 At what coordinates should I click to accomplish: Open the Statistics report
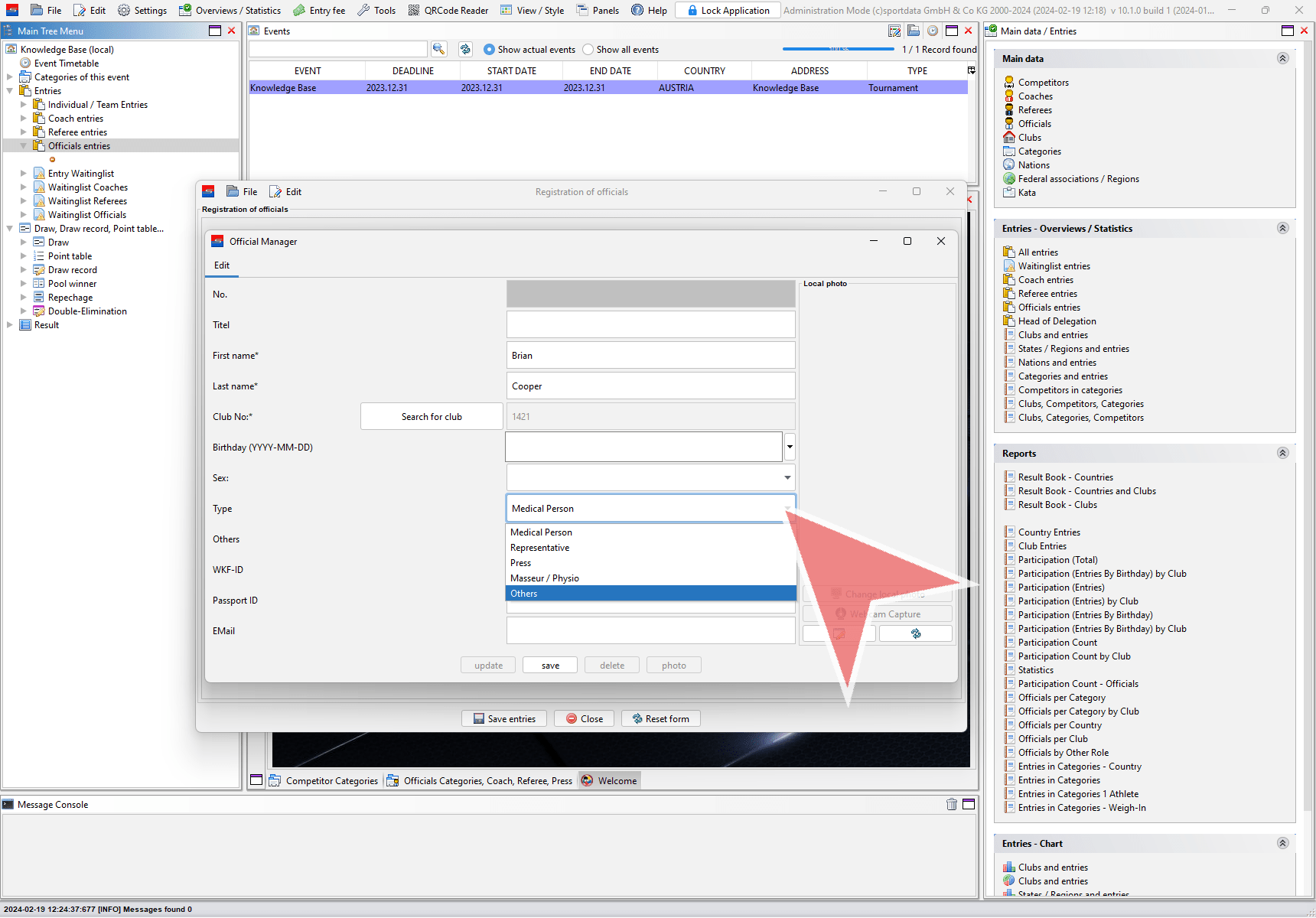click(x=1035, y=670)
